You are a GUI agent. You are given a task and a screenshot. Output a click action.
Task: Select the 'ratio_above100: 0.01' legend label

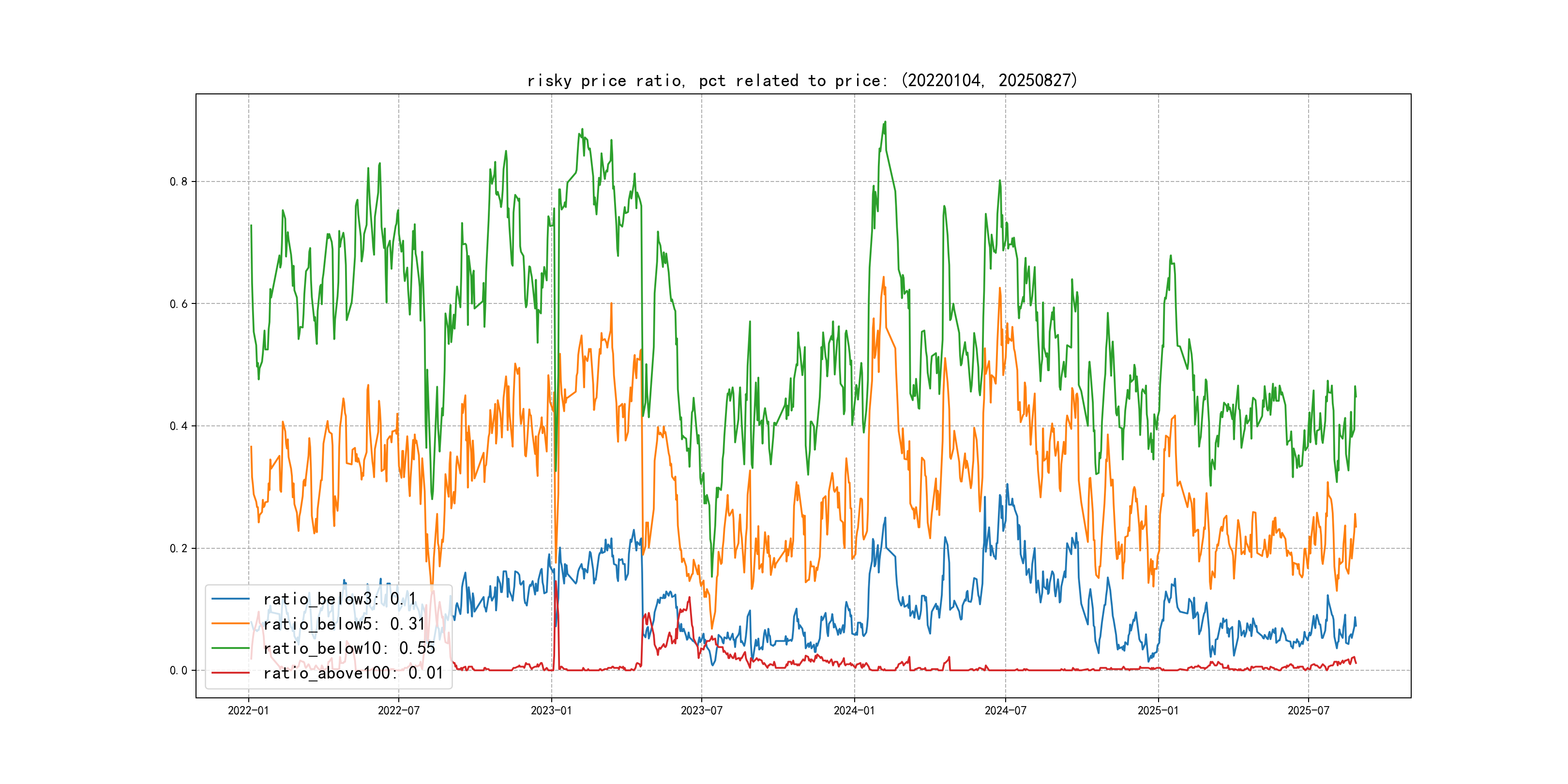pyautogui.click(x=353, y=673)
